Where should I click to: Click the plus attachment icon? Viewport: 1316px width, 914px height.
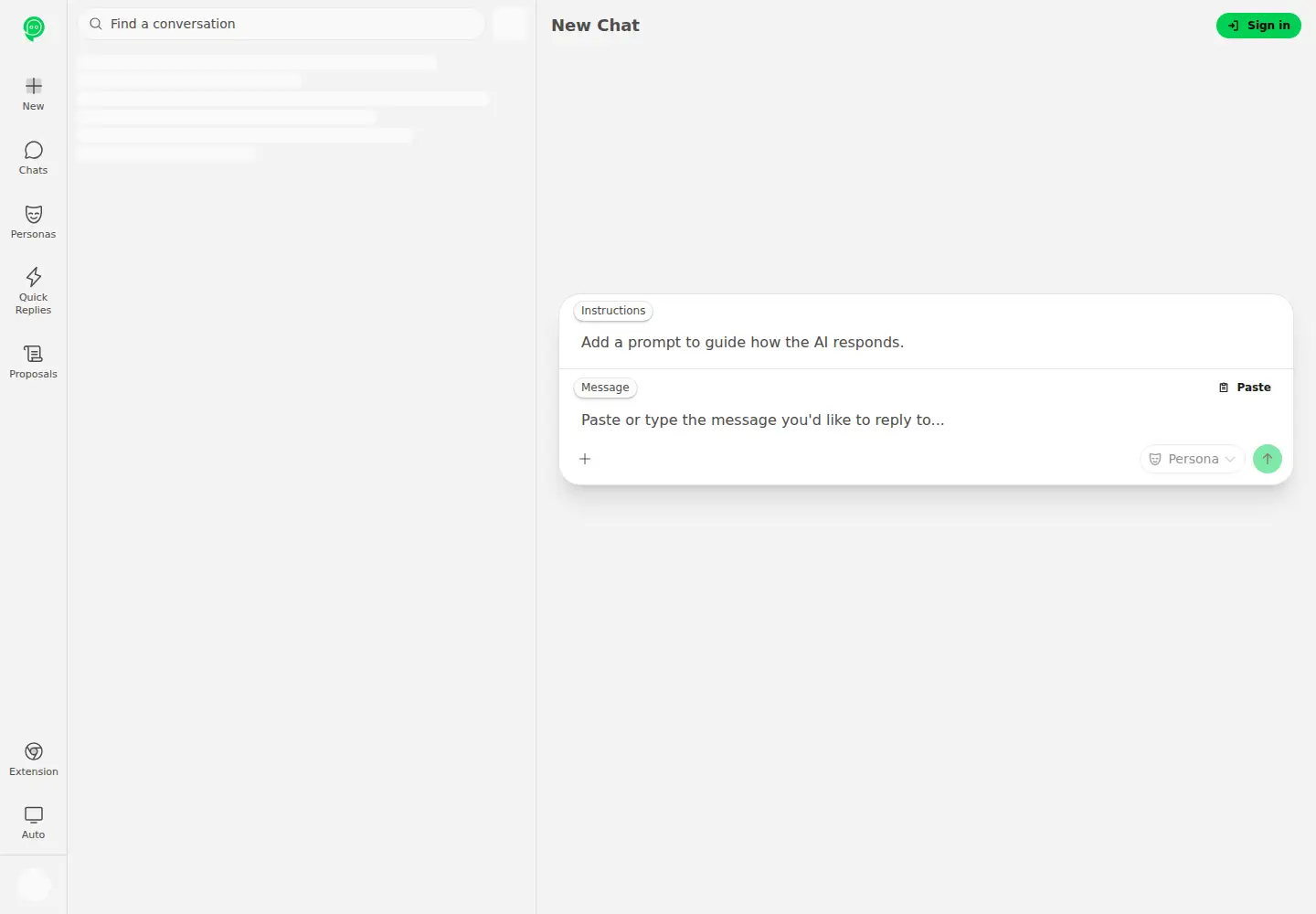pos(585,459)
